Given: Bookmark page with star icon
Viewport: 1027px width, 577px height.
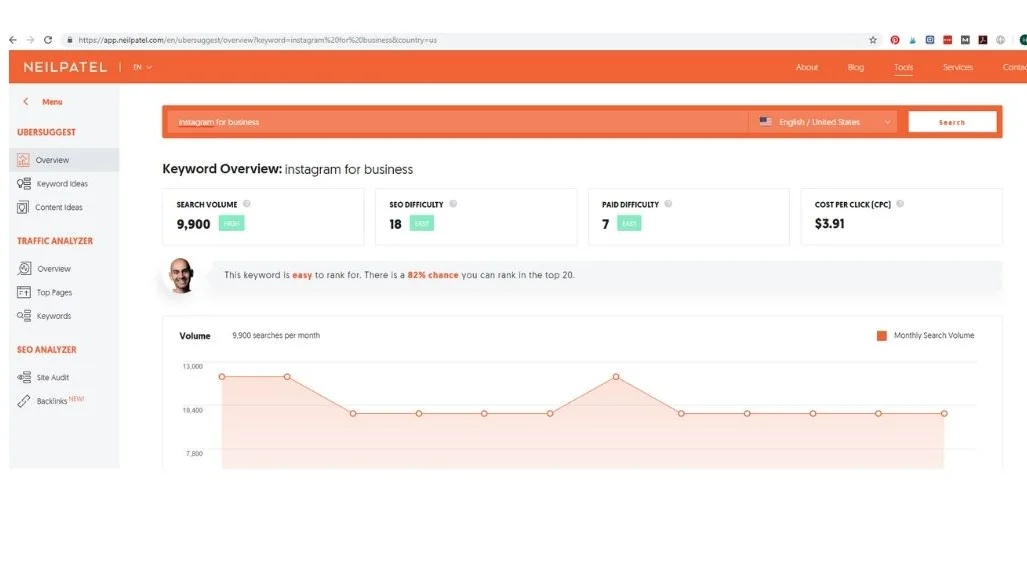Looking at the screenshot, I should (x=872, y=40).
